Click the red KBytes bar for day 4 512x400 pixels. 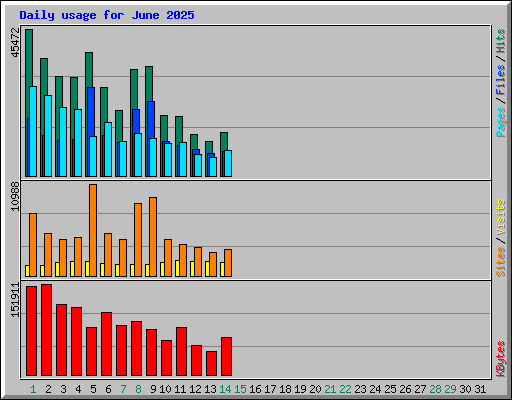[x=76, y=342]
